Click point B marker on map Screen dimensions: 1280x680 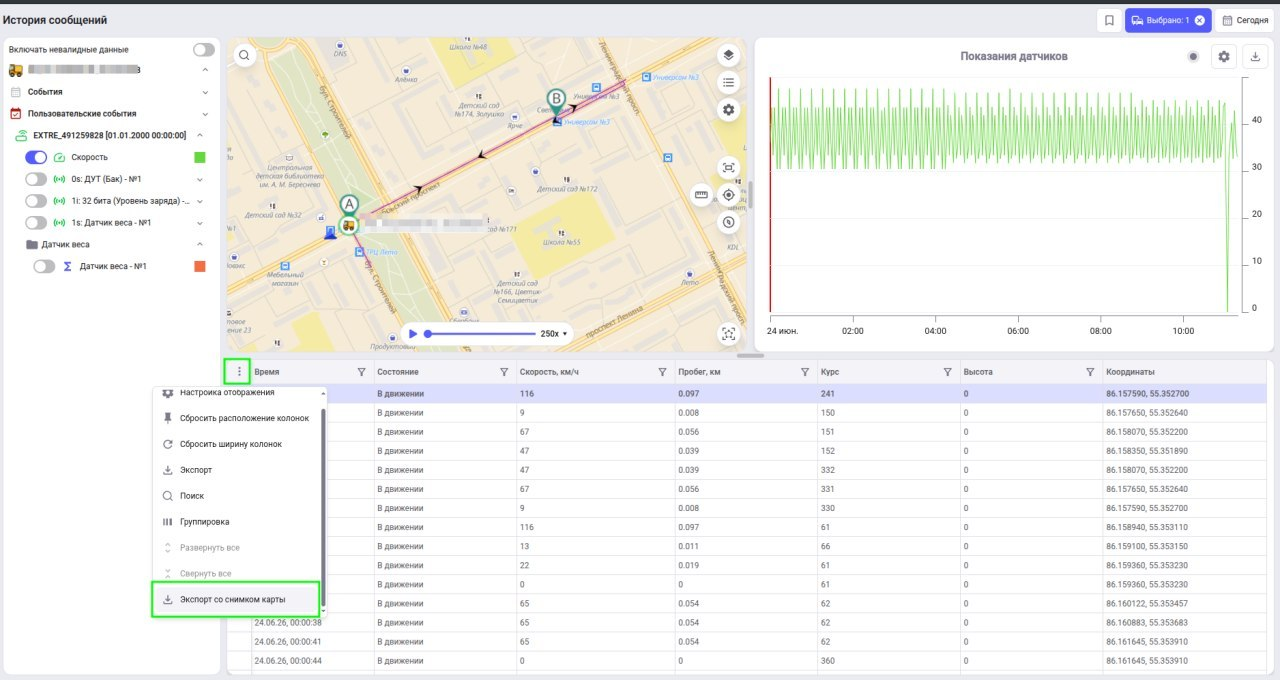coord(556,99)
